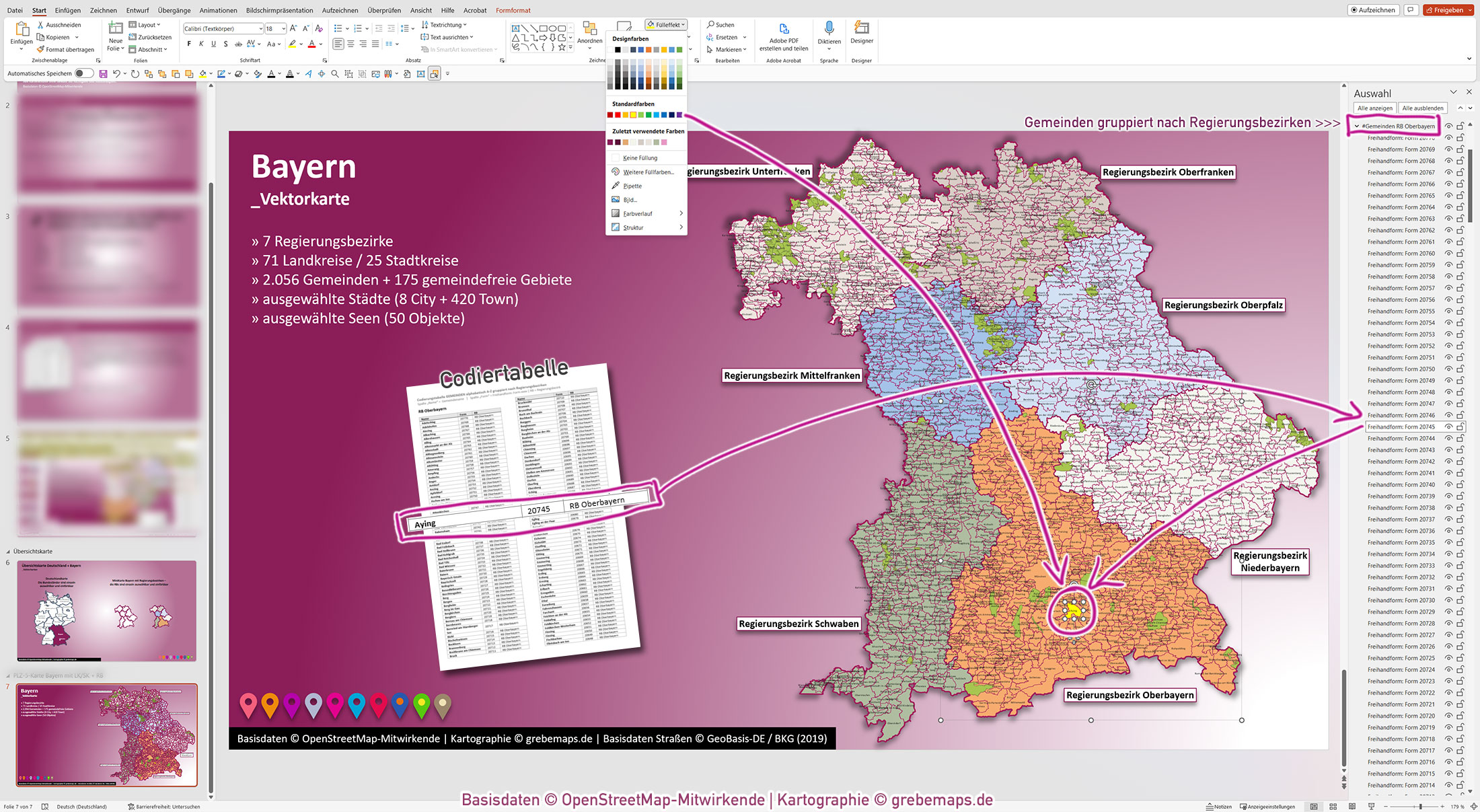Lock Freihandform: Form 20768 with padlock toggle
This screenshot has height=812, width=1480.
pyautogui.click(x=1460, y=161)
